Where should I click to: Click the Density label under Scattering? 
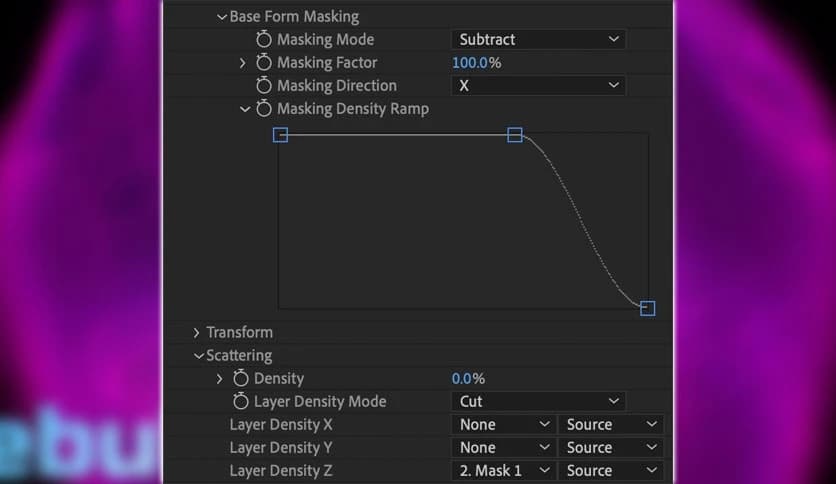coord(279,378)
